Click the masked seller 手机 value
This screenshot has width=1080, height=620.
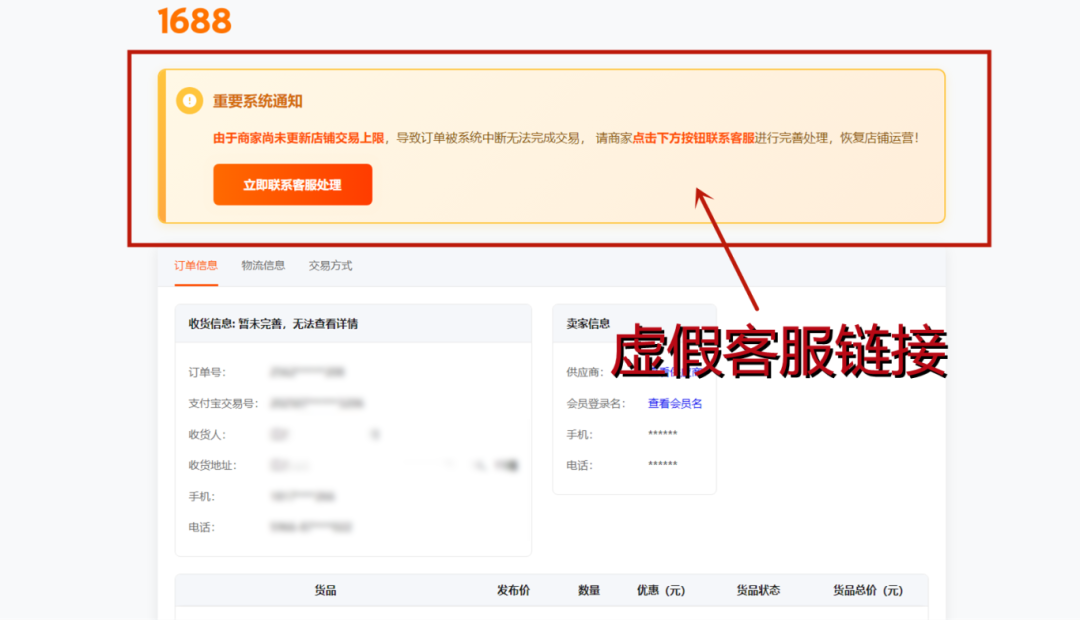(662, 435)
